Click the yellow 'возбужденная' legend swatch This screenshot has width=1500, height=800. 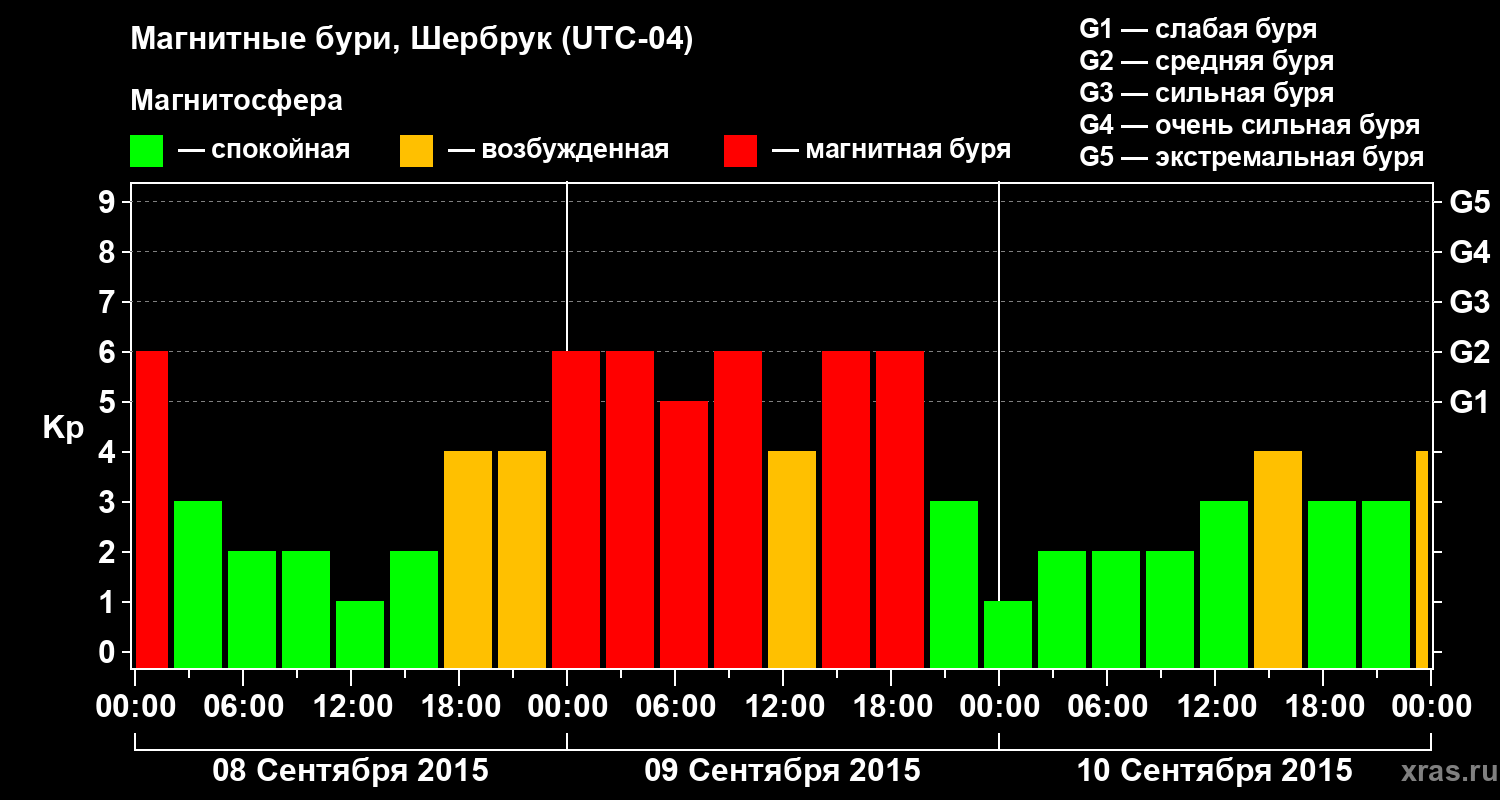[x=416, y=151]
